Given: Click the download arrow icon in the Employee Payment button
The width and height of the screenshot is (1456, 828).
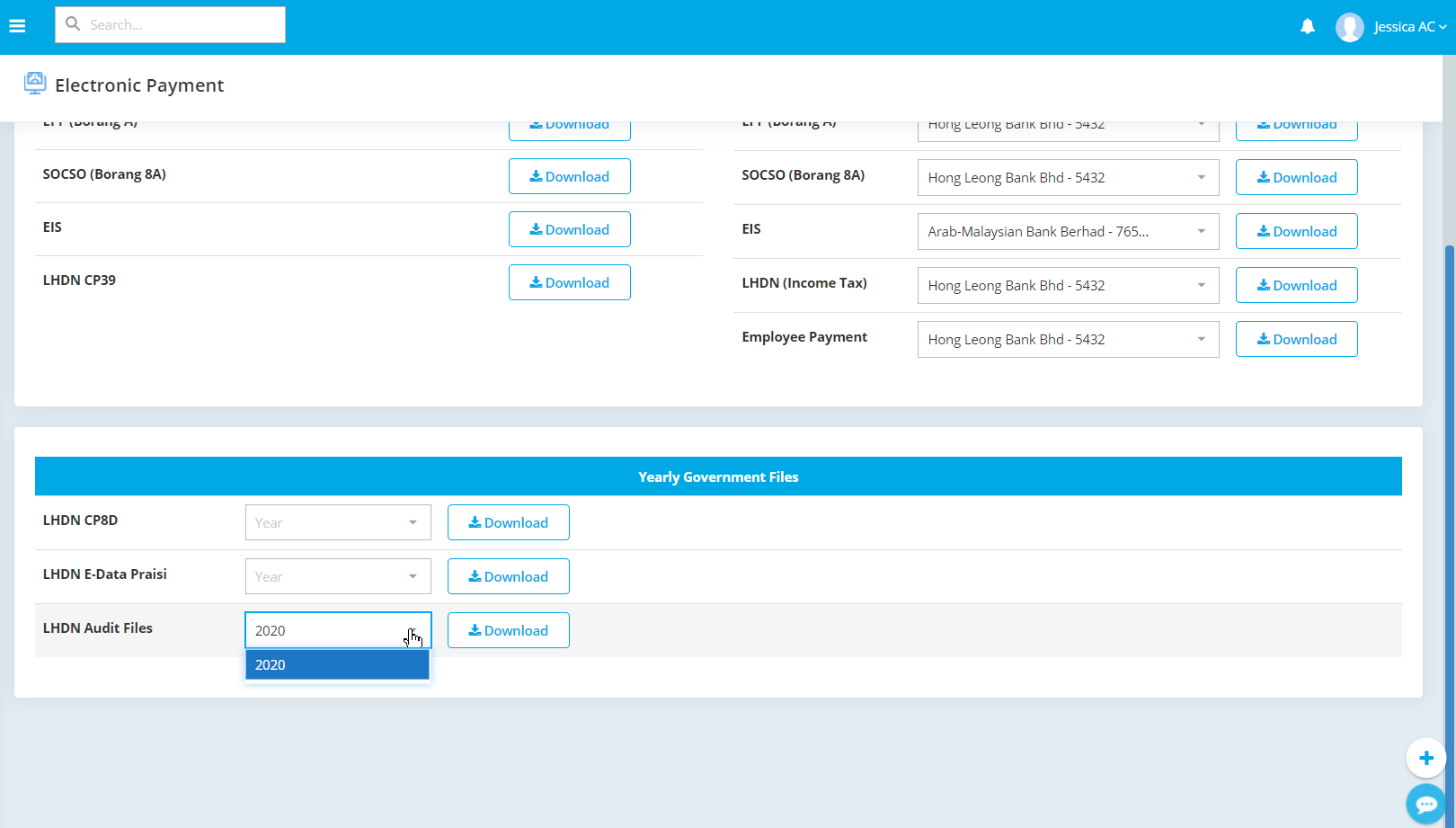Looking at the screenshot, I should click(x=1264, y=339).
